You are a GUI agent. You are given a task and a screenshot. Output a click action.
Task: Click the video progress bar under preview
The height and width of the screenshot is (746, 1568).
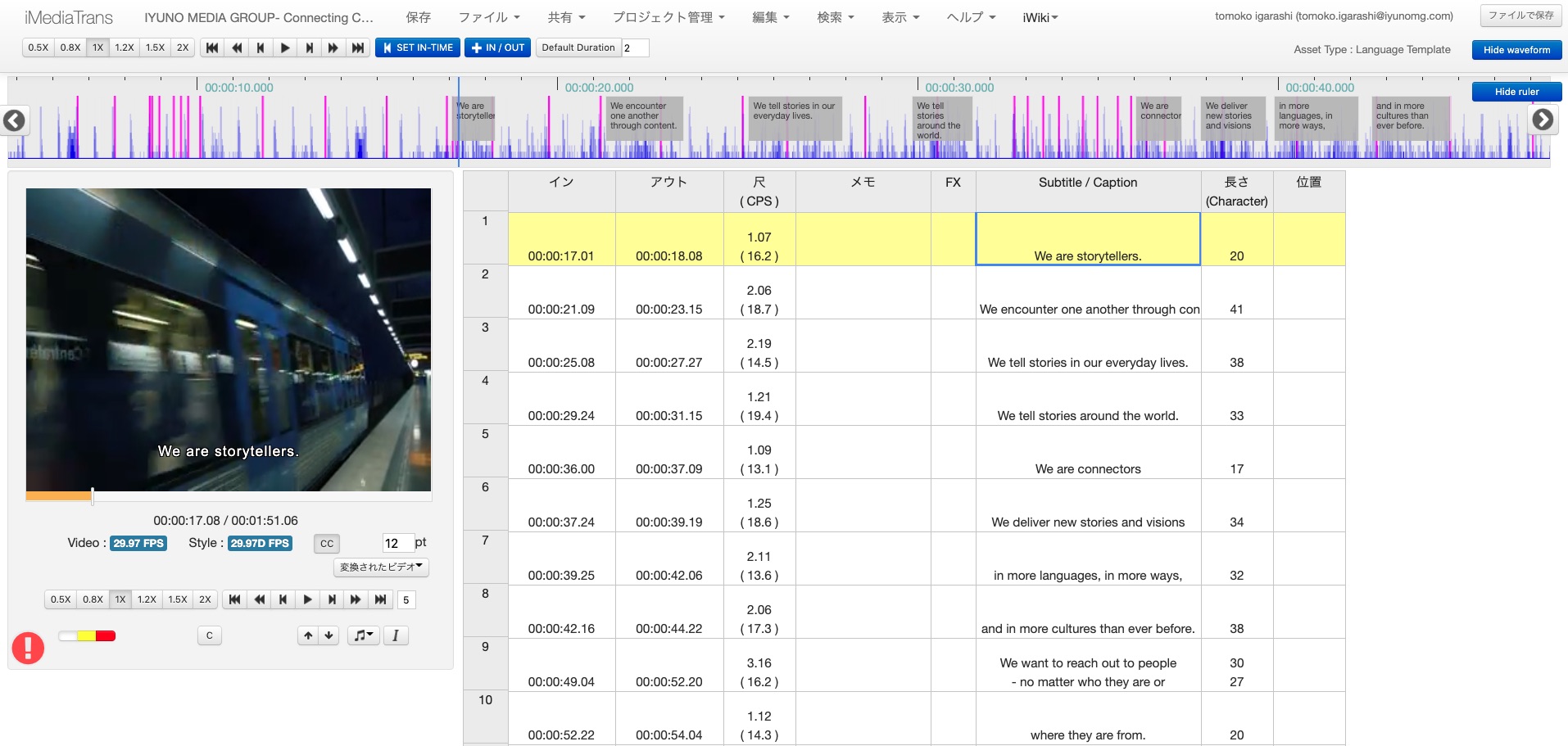click(x=229, y=495)
